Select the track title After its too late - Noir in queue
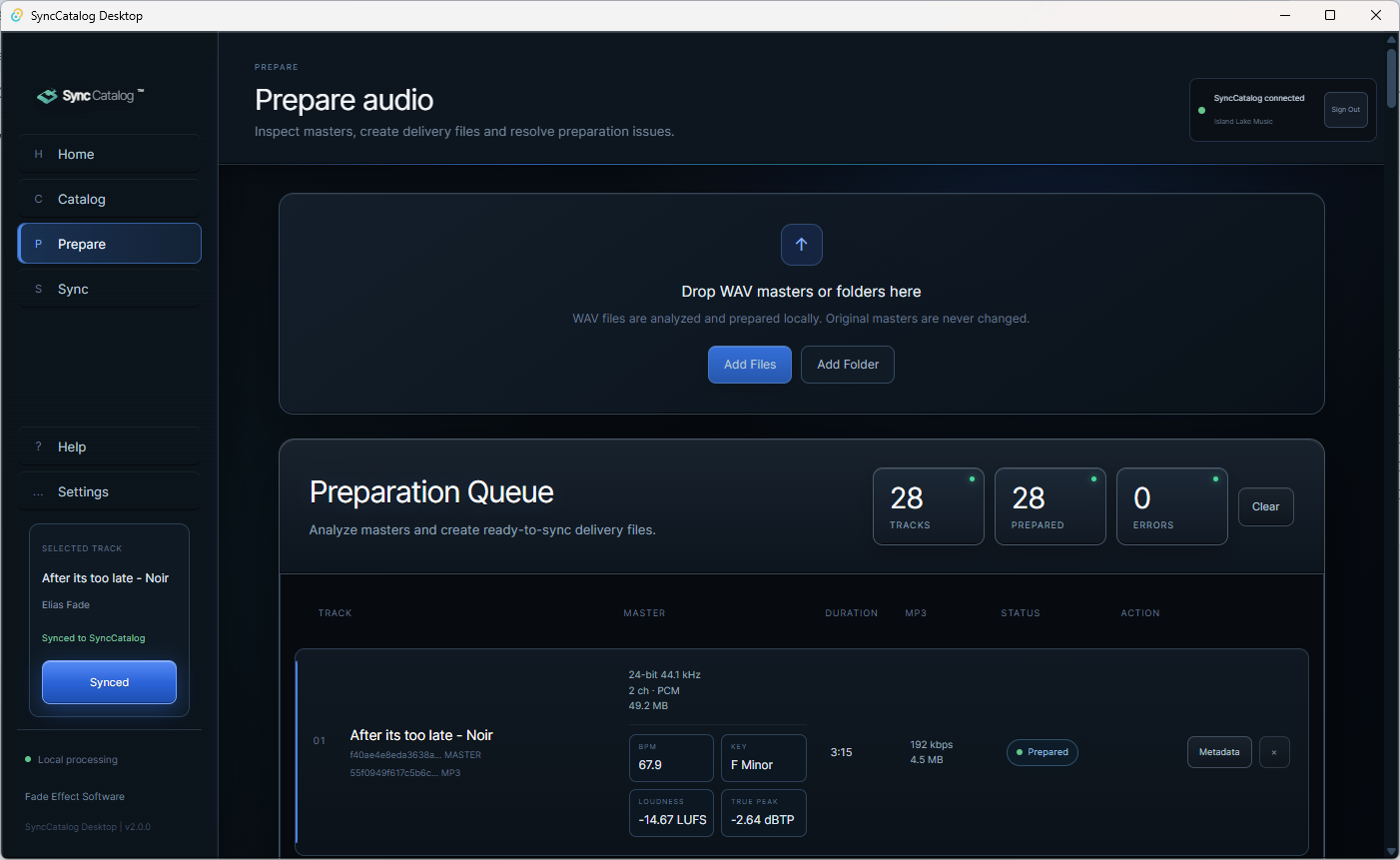 point(421,735)
